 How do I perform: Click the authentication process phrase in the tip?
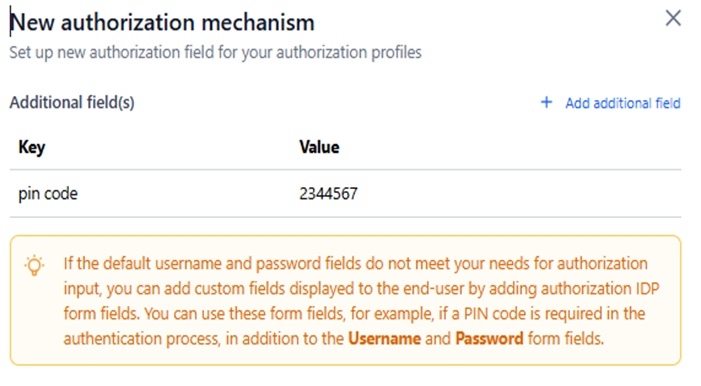pos(142,339)
